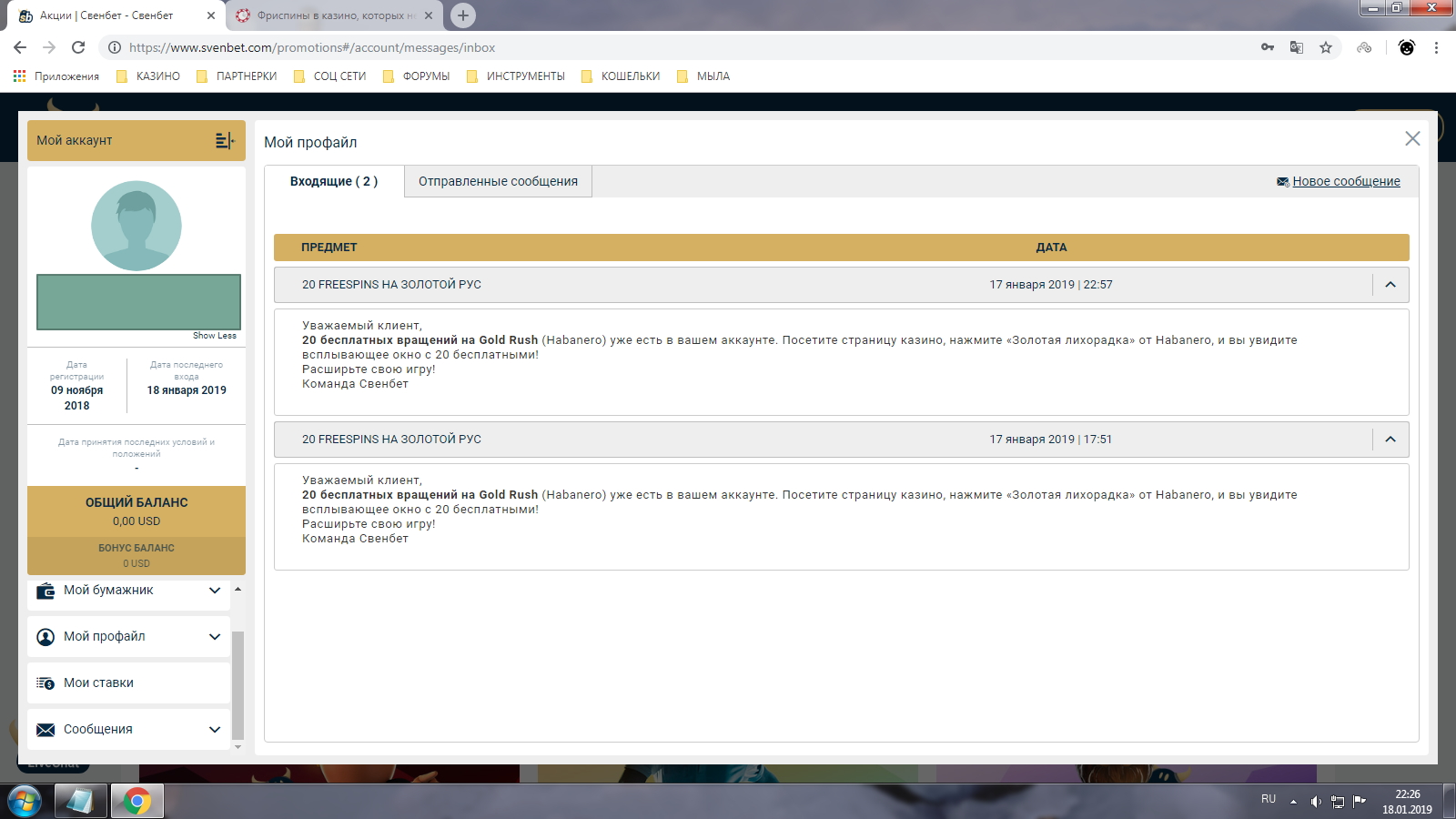Click the volume speaker tray icon
1456x819 pixels.
1316,802
